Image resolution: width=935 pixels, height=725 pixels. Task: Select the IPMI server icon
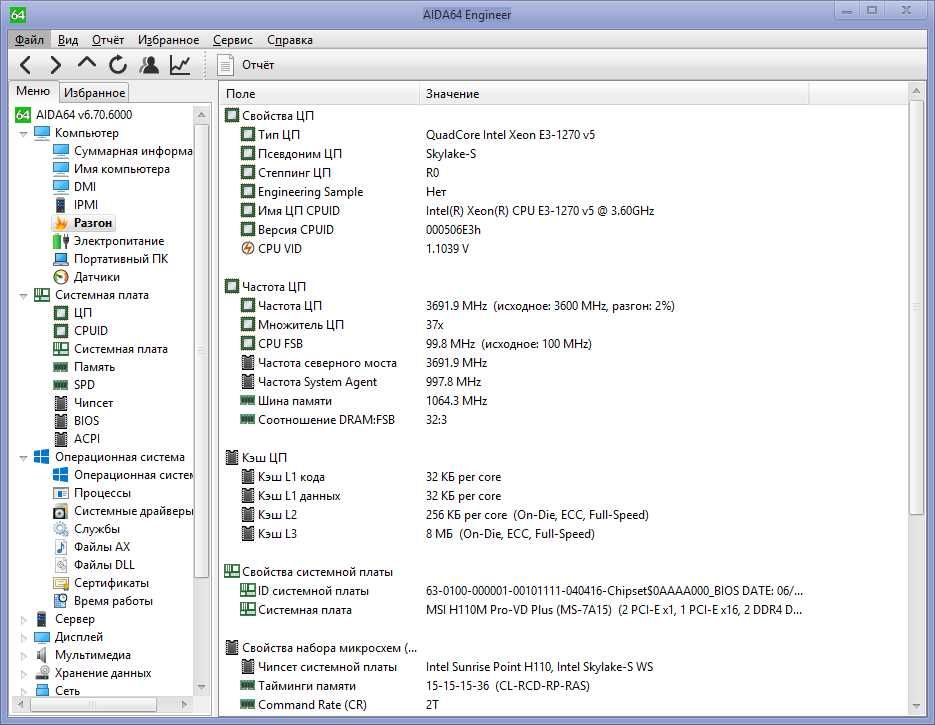click(x=61, y=205)
